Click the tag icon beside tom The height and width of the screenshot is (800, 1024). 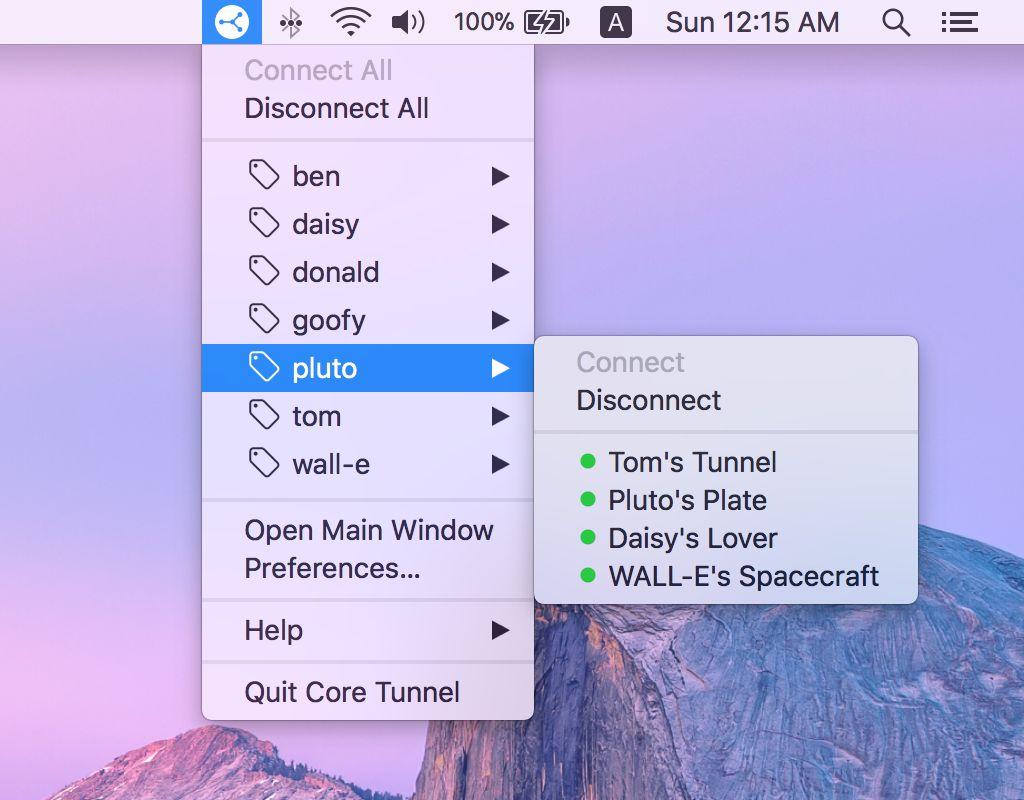tap(264, 415)
